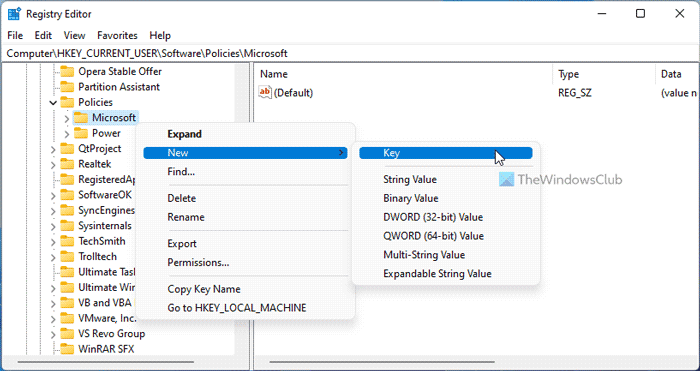Expand the Power key chevron
This screenshot has width=700, height=371.
(67, 133)
